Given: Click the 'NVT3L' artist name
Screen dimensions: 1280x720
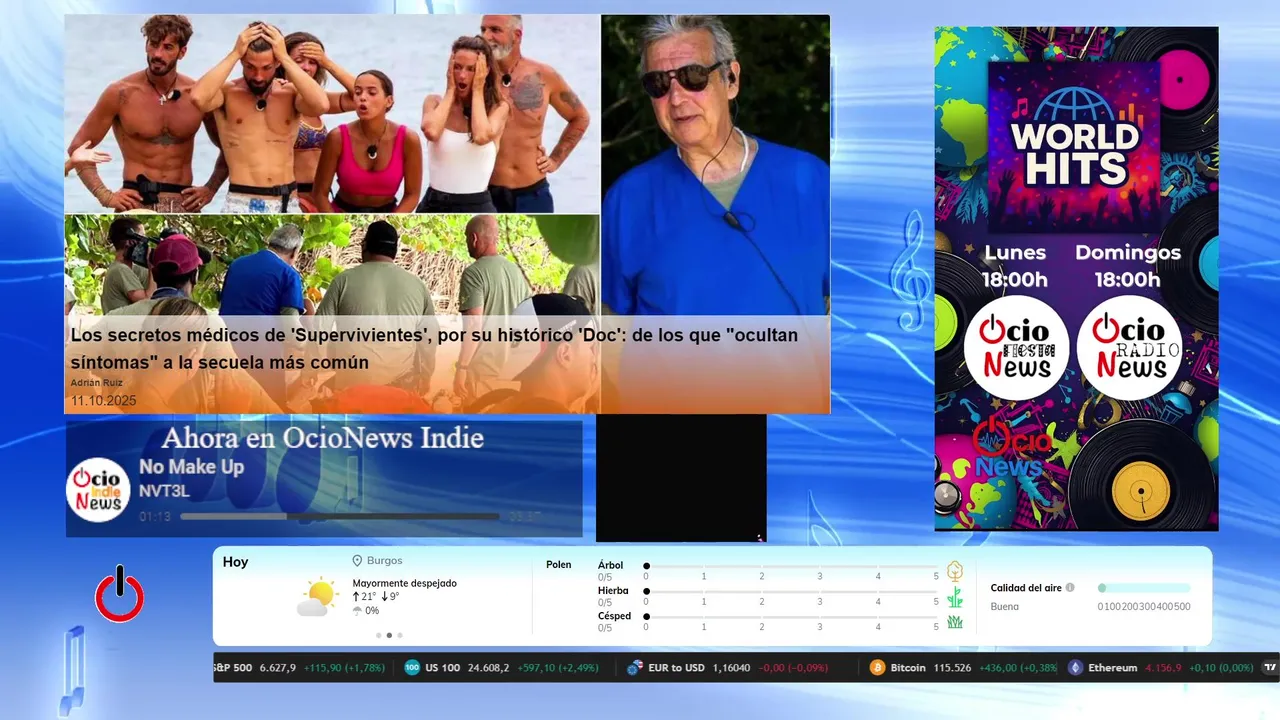Looking at the screenshot, I should 164,491.
